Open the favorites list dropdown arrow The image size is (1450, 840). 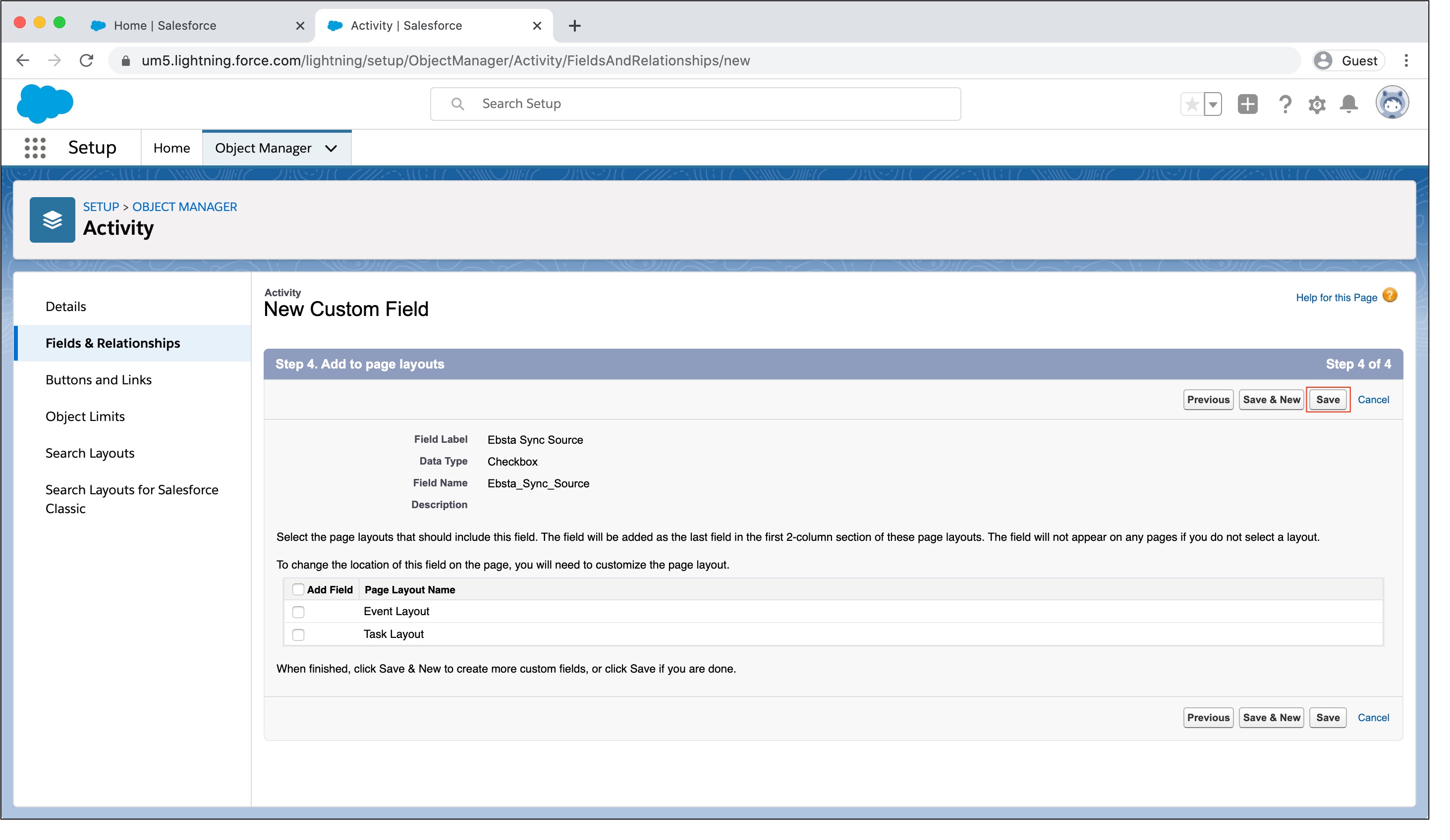tap(1213, 105)
